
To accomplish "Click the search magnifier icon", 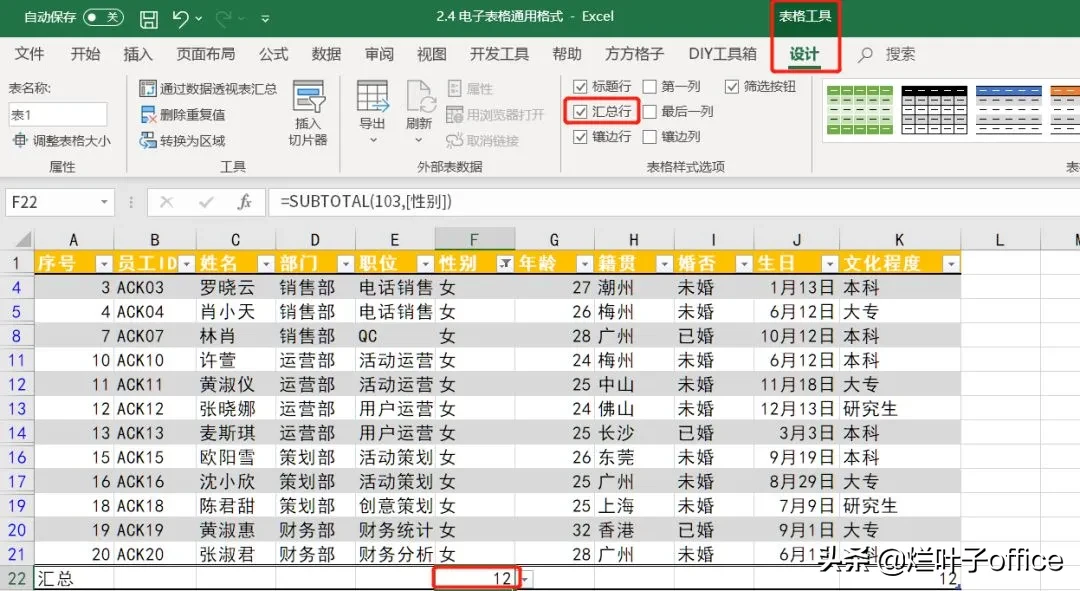I will tap(865, 54).
